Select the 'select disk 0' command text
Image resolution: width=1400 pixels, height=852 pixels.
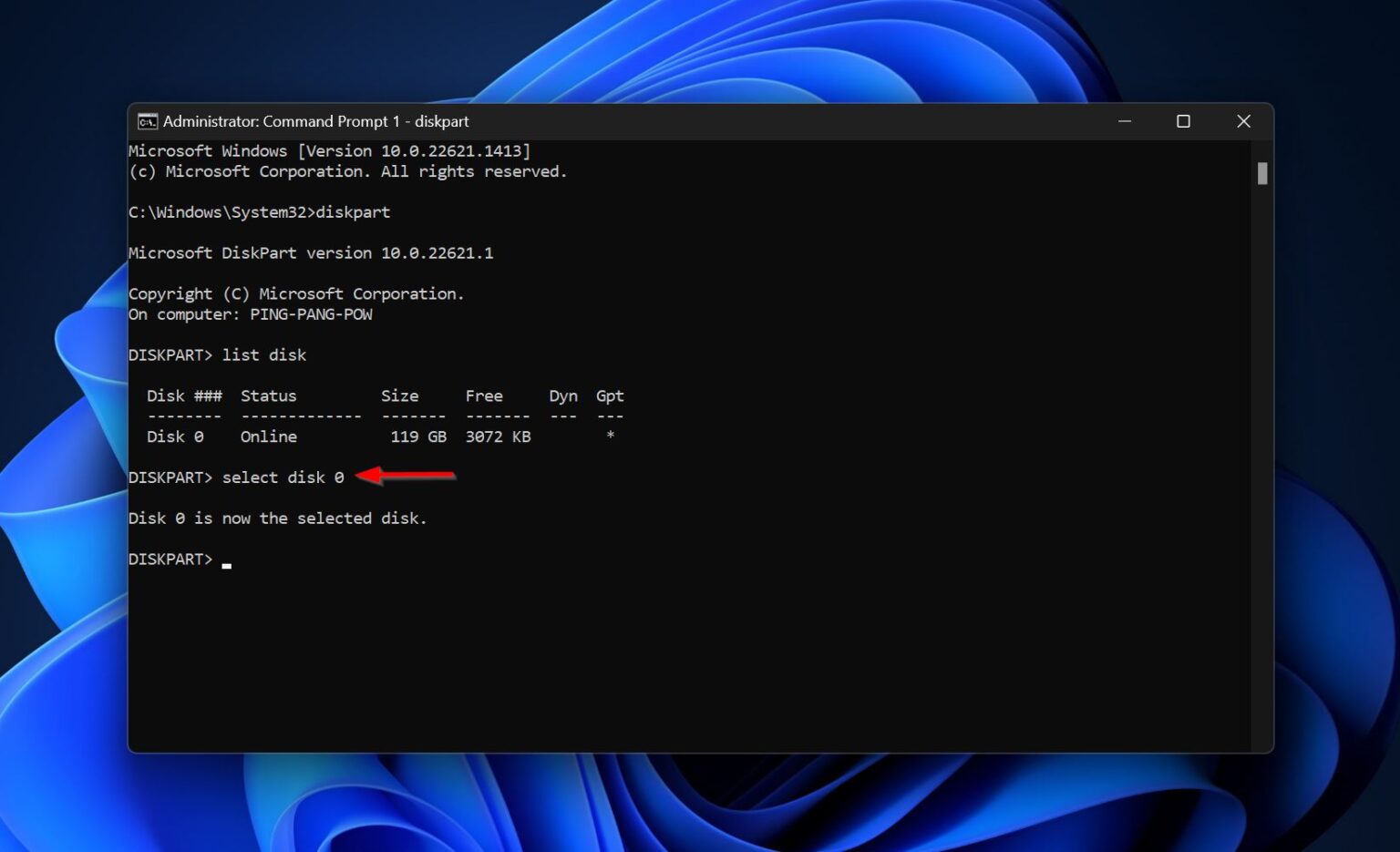click(x=283, y=477)
